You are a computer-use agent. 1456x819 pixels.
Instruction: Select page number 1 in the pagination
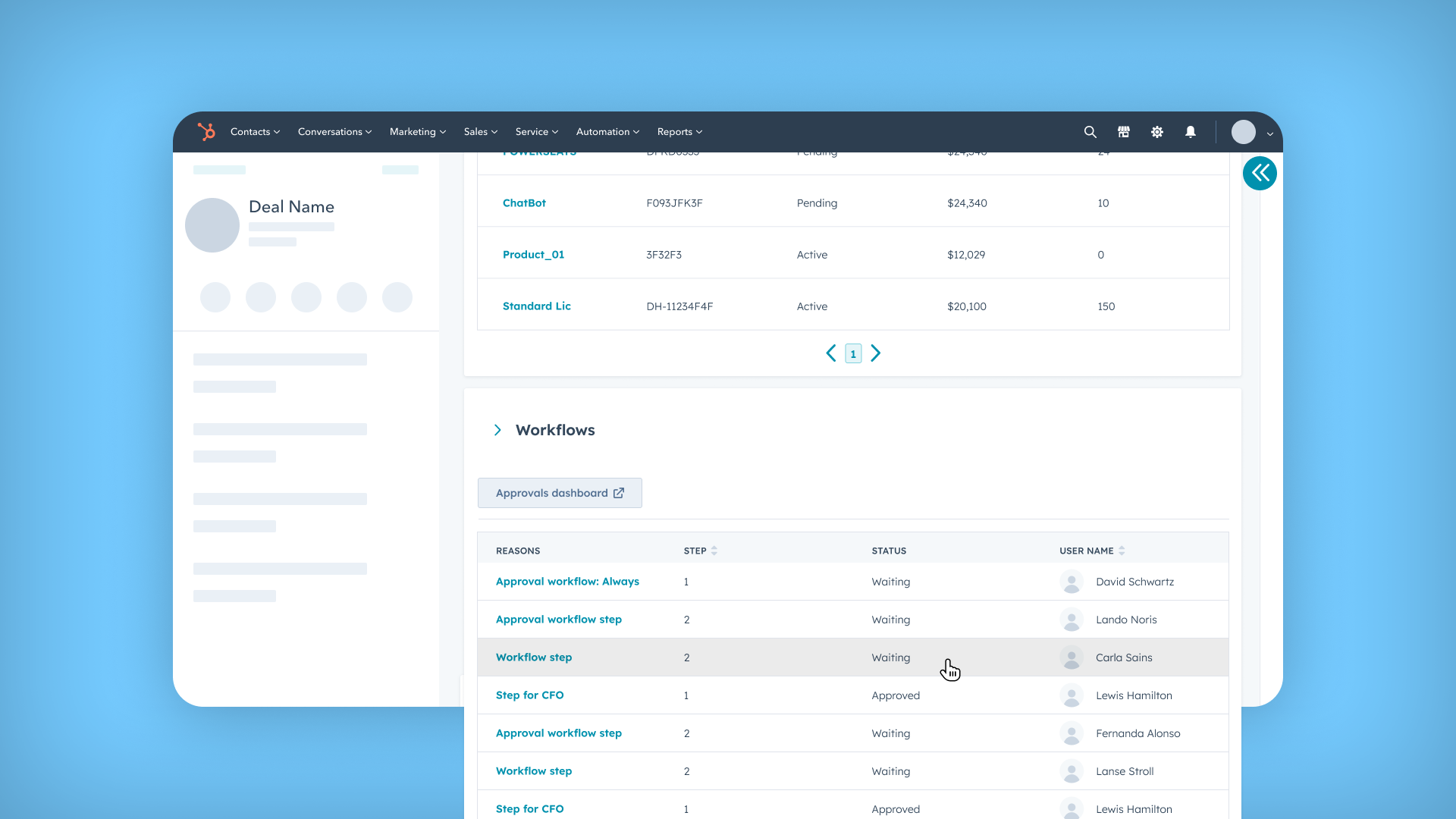click(x=853, y=354)
